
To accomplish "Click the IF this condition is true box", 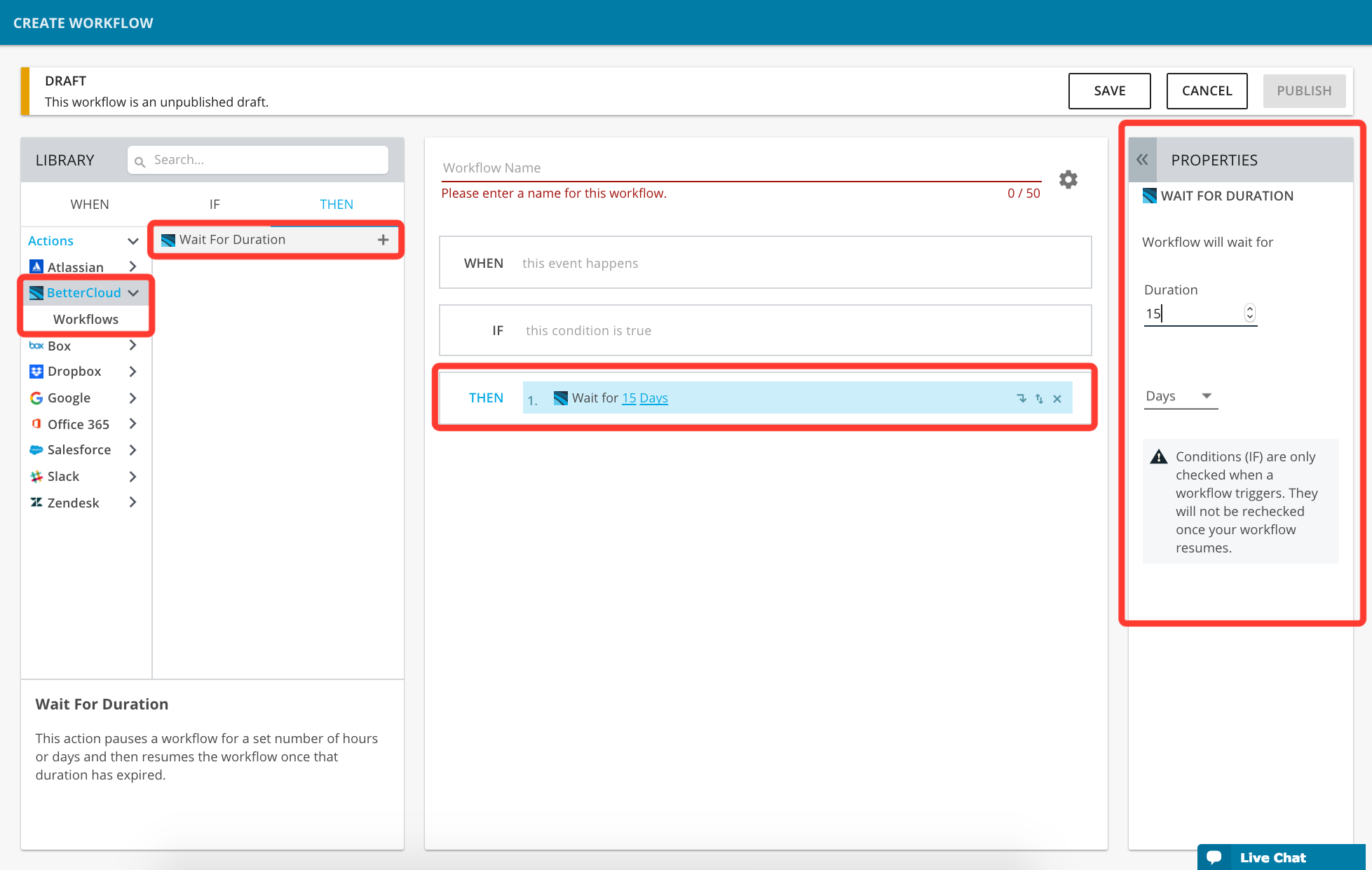I will [x=765, y=330].
